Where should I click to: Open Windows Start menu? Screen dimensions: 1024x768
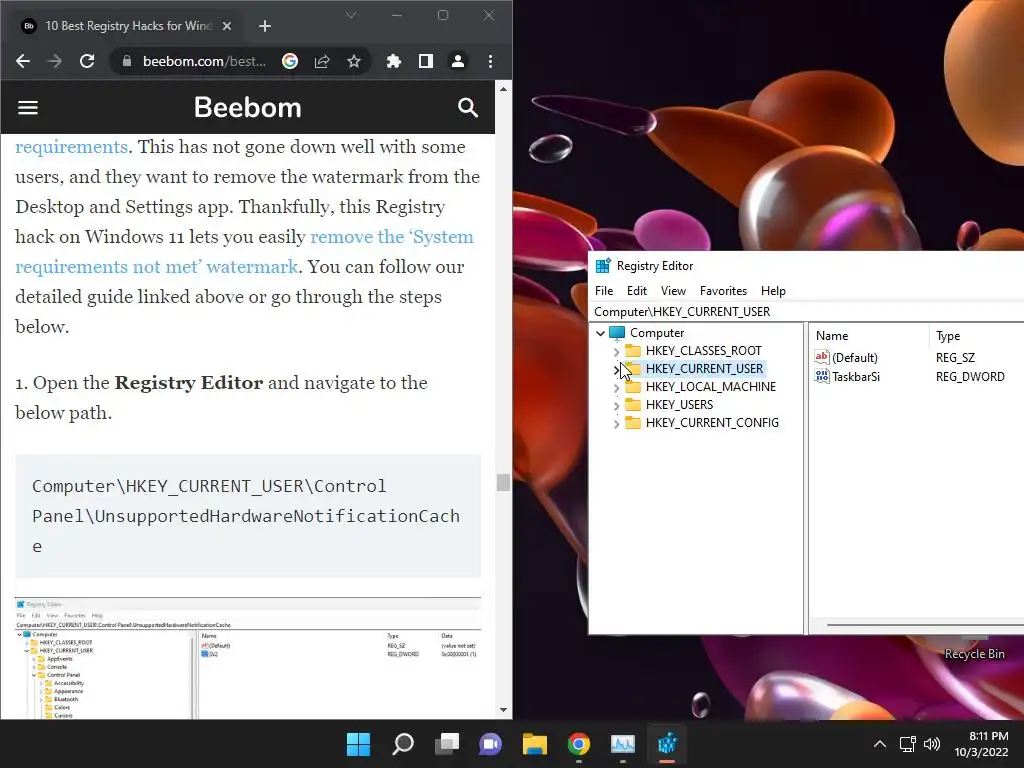click(x=359, y=744)
